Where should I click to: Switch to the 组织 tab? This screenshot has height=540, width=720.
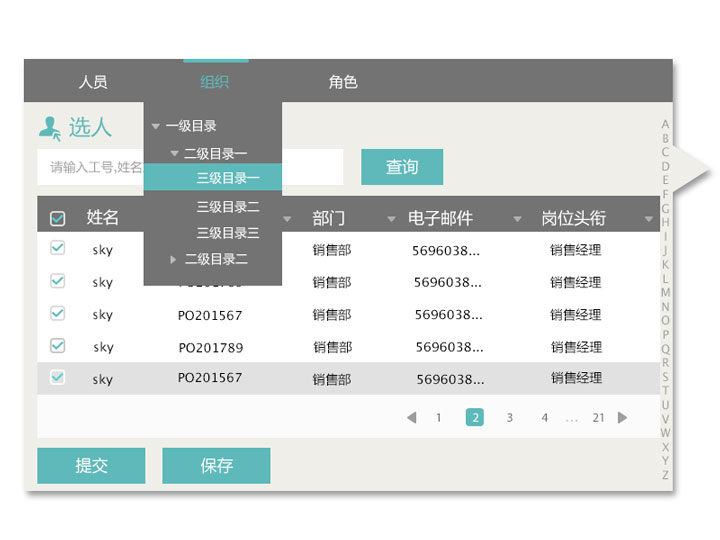(x=214, y=82)
